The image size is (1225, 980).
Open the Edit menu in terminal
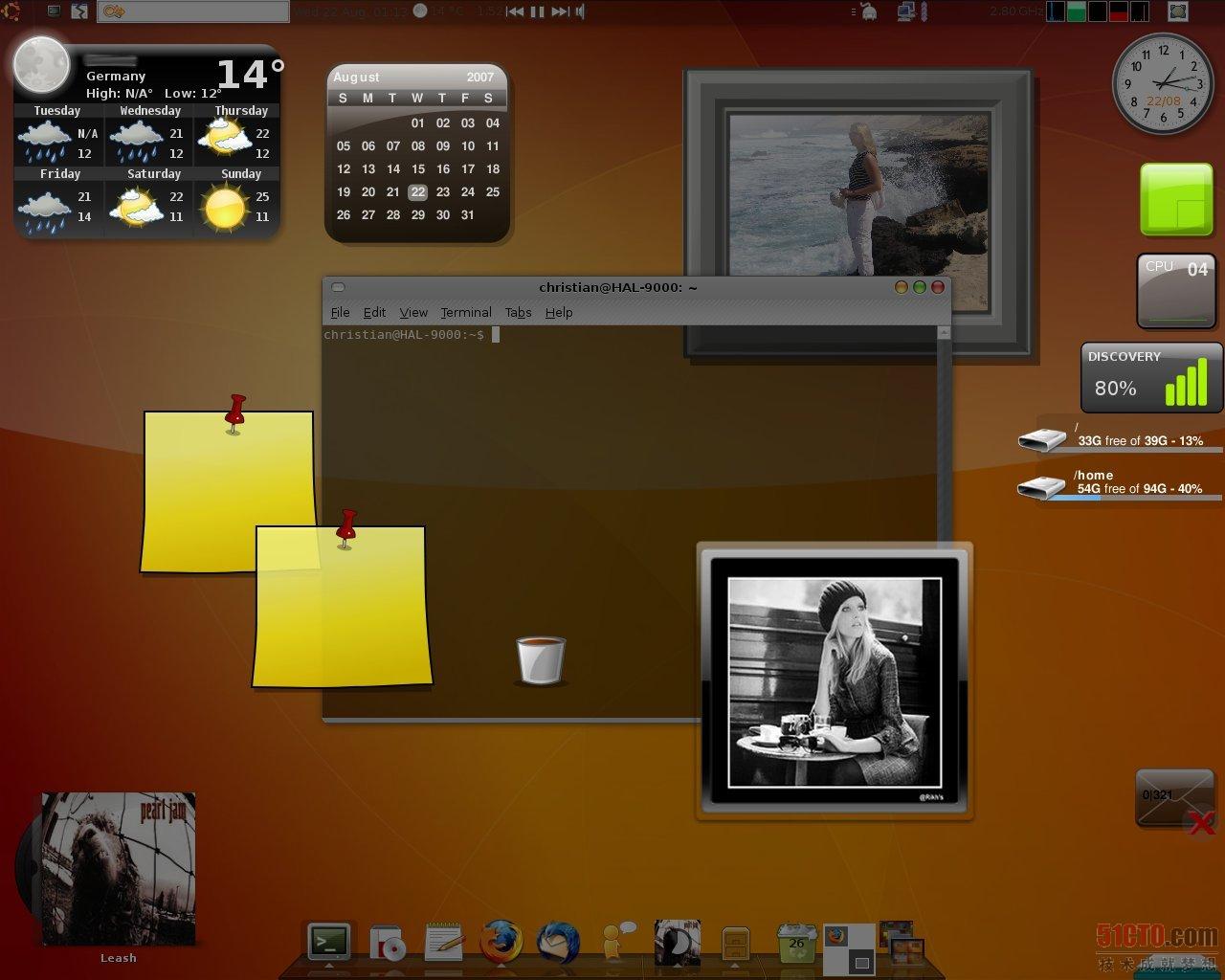coord(374,312)
